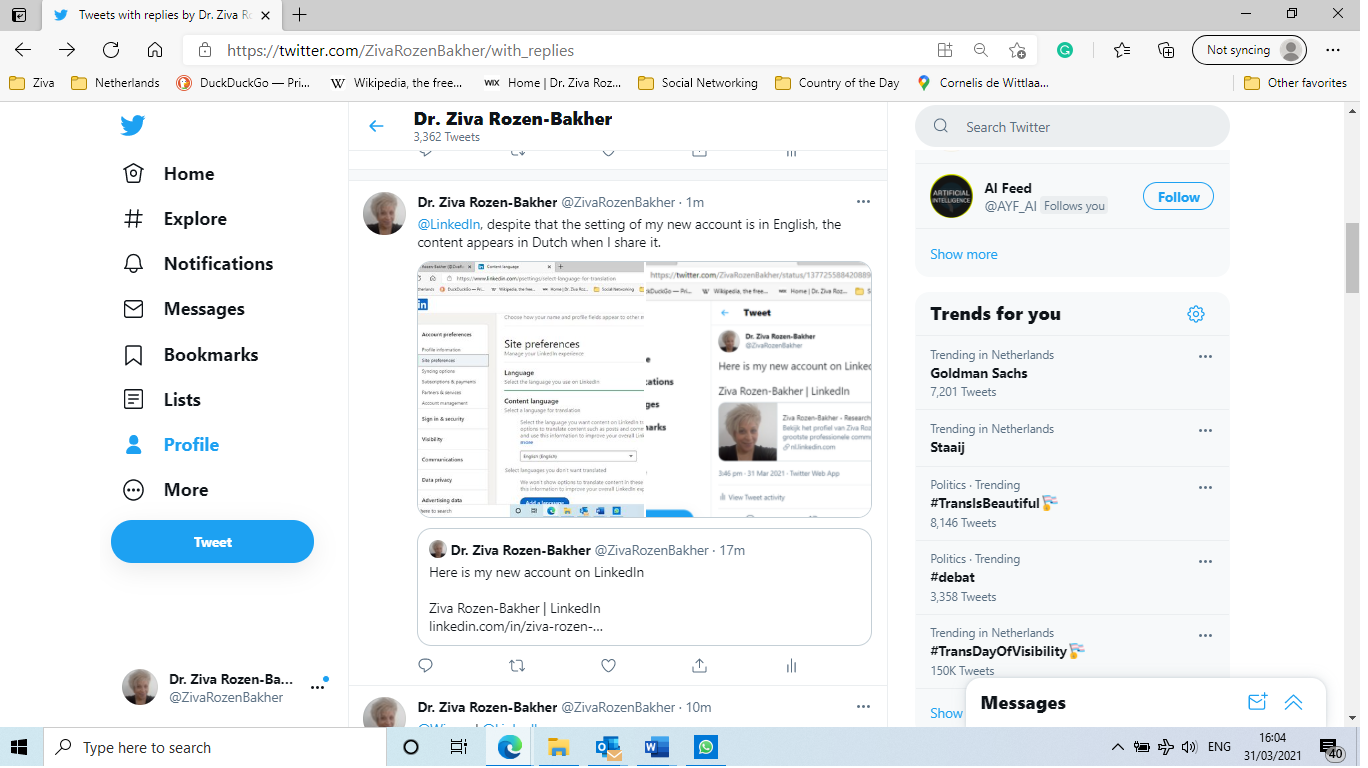Click the @LinkedIn mention in tweet
The width and height of the screenshot is (1368, 768).
coord(449,225)
